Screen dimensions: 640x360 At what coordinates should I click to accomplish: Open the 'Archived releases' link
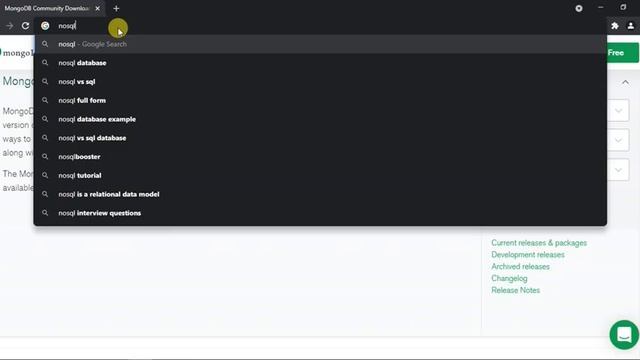point(520,267)
